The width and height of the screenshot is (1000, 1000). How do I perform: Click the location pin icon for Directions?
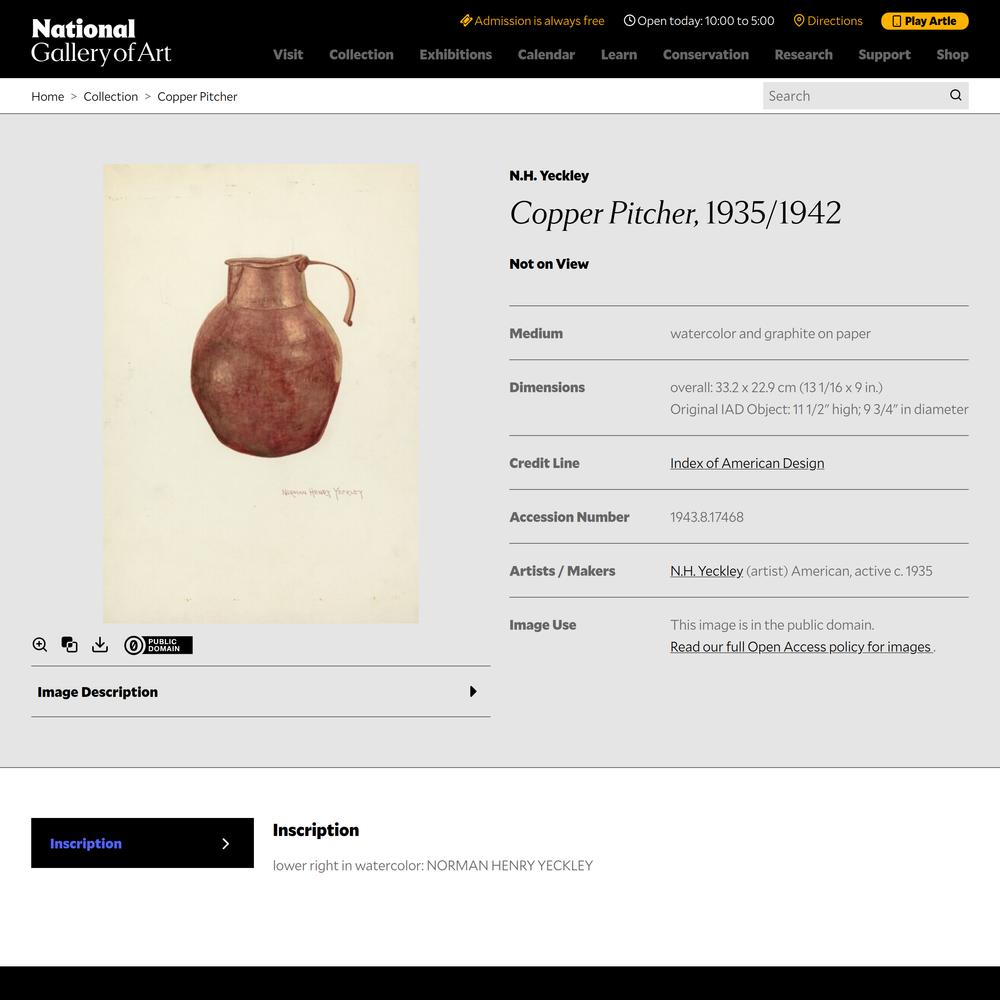coord(798,21)
